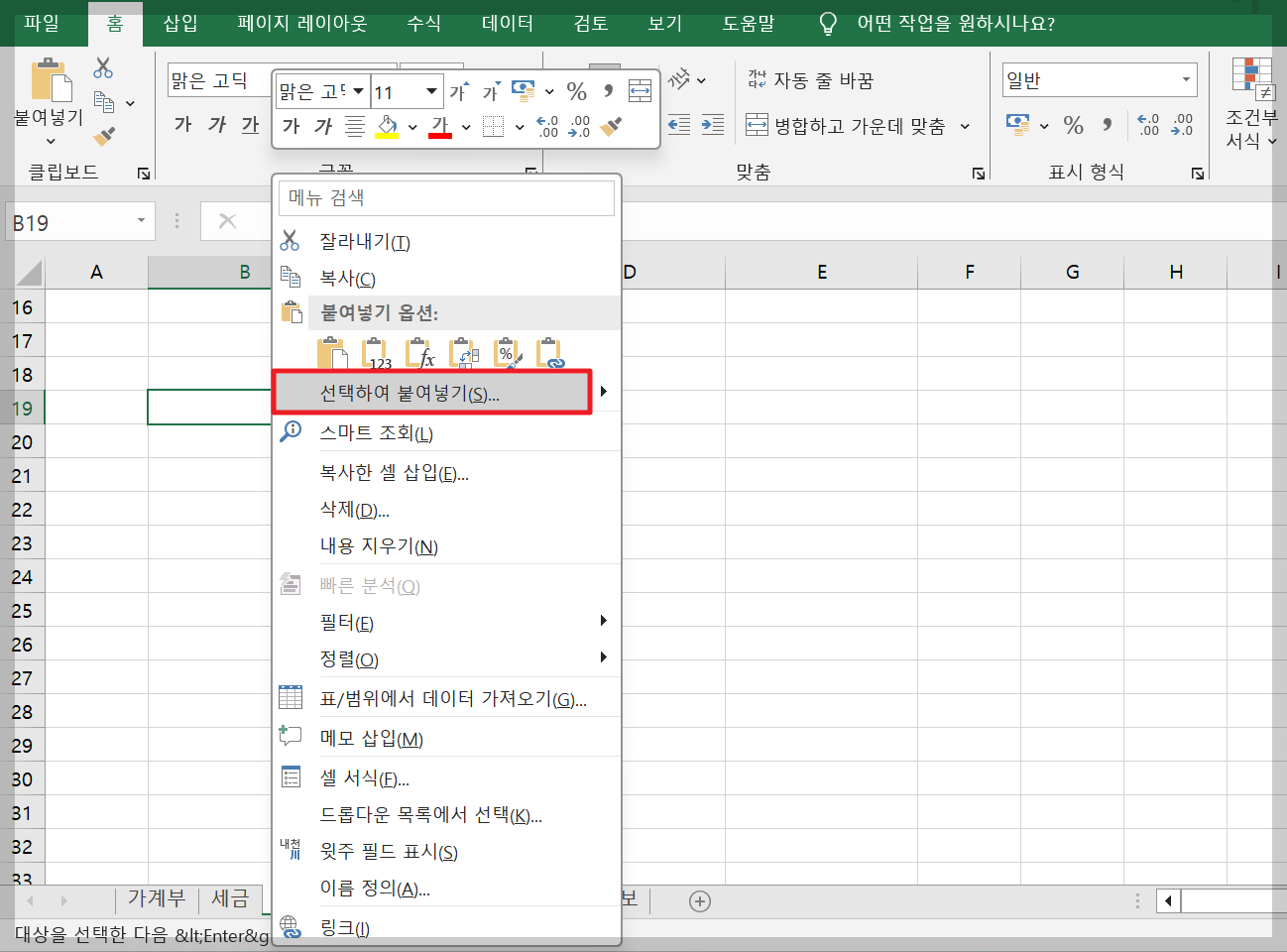Apply yellow highlight fill from mini toolbar
The width and height of the screenshot is (1287, 952).
click(386, 126)
